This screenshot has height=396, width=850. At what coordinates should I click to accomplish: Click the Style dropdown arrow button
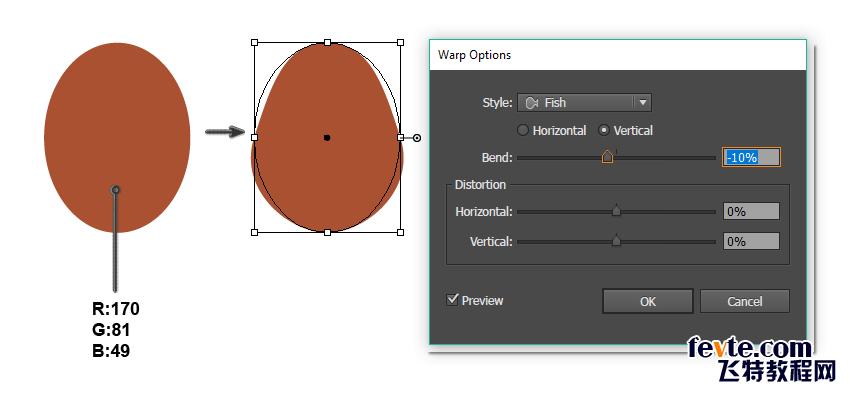coord(643,102)
